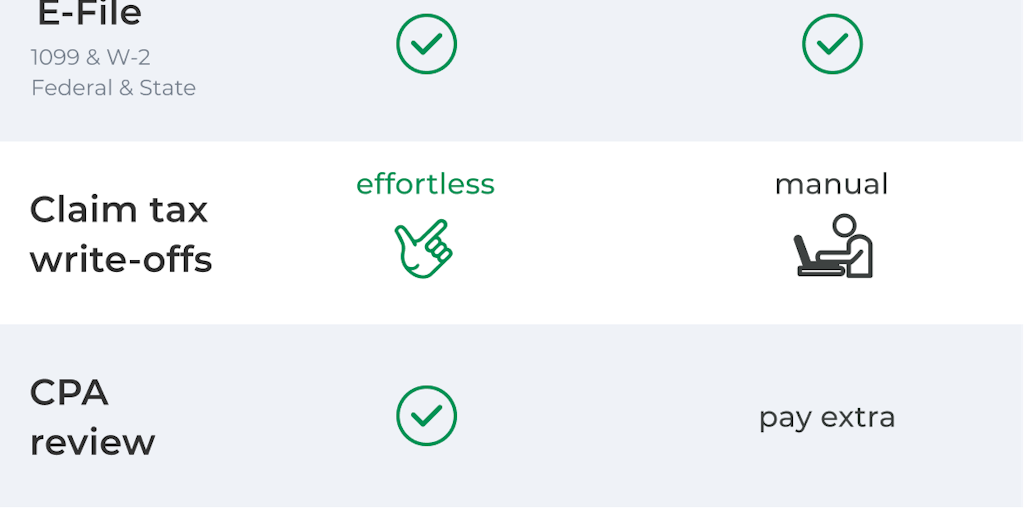Image resolution: width=1024 pixels, height=512 pixels.
Task: Click the '1099 & W-2' subtext
Action: pos(90,58)
